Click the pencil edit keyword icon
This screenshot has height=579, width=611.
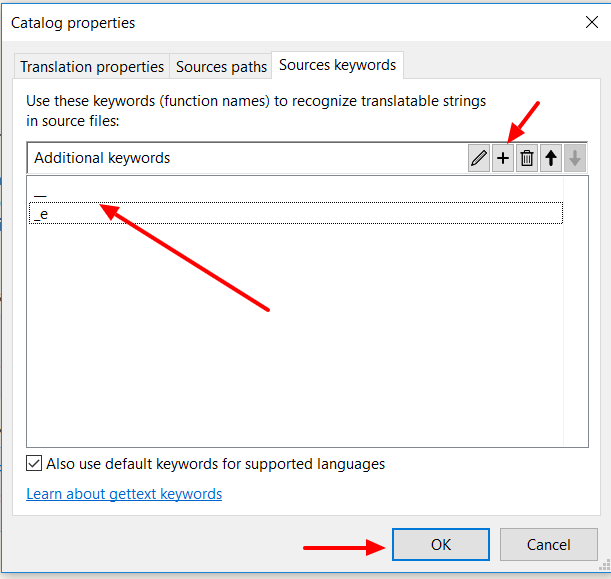pyautogui.click(x=479, y=158)
